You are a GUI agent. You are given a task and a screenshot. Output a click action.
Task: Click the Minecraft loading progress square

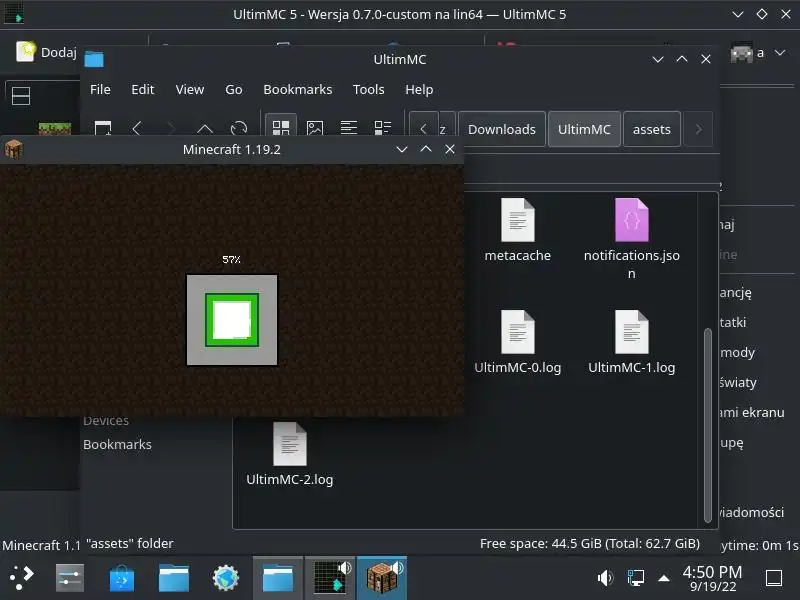click(232, 320)
